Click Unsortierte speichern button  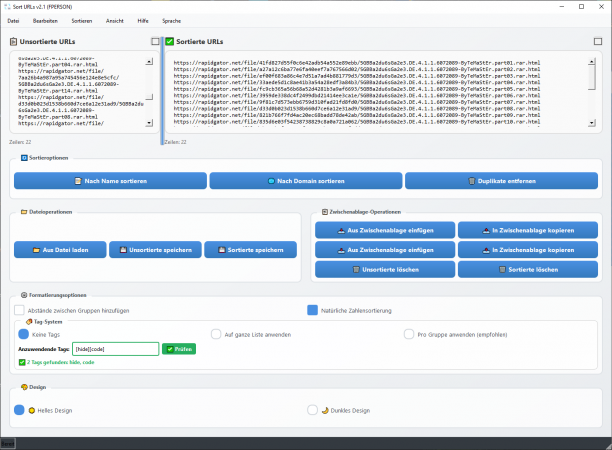point(155,250)
